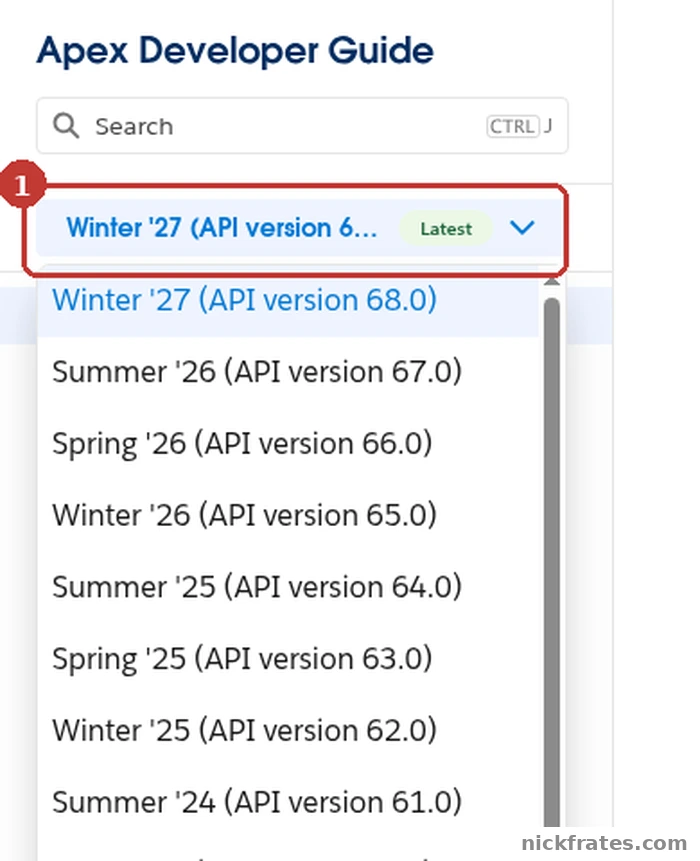Select Summer '26 (API version 67.0)

(x=288, y=372)
